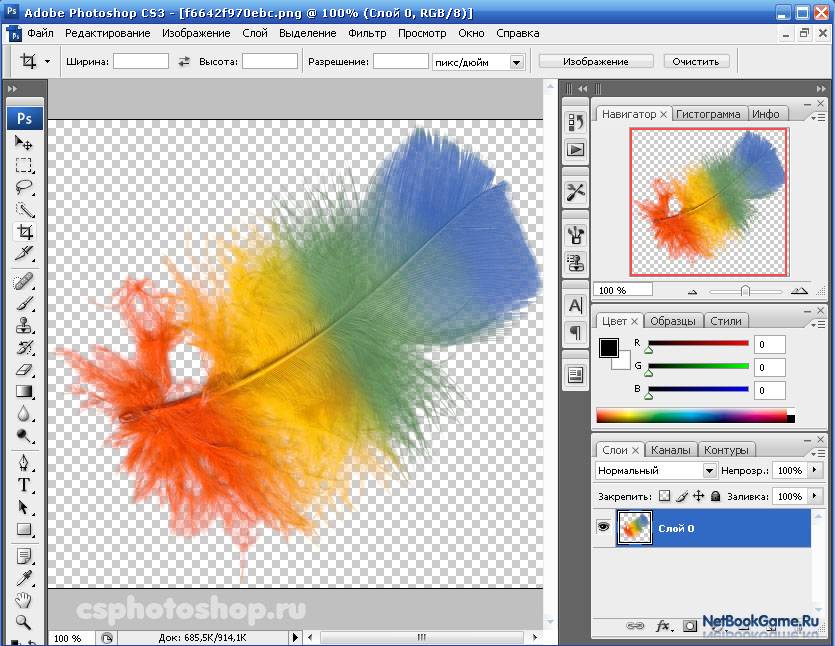This screenshot has height=646, width=835.
Task: Choose the Eraser tool
Action: coord(24,369)
